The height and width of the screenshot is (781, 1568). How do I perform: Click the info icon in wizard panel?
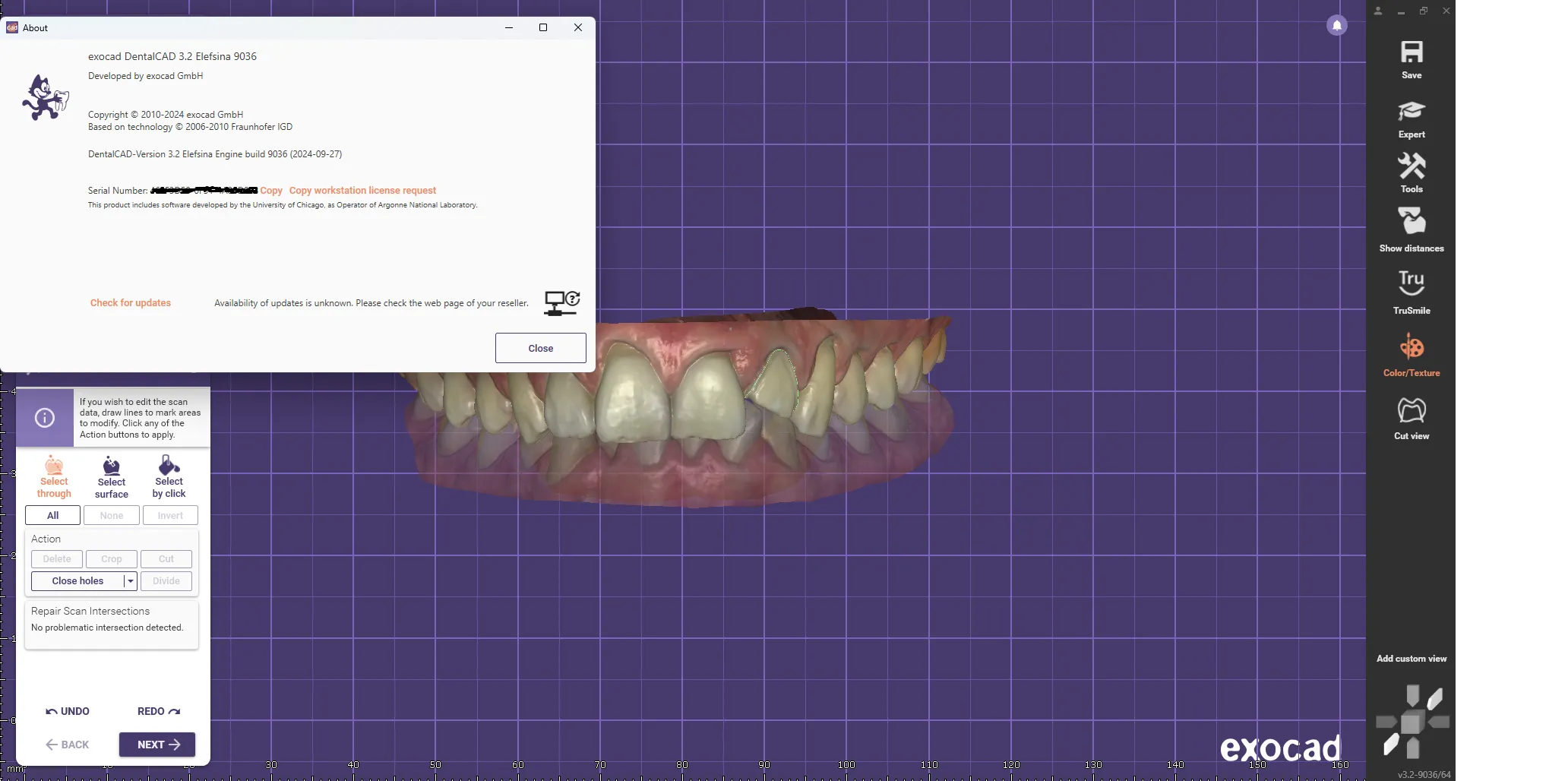tap(45, 418)
